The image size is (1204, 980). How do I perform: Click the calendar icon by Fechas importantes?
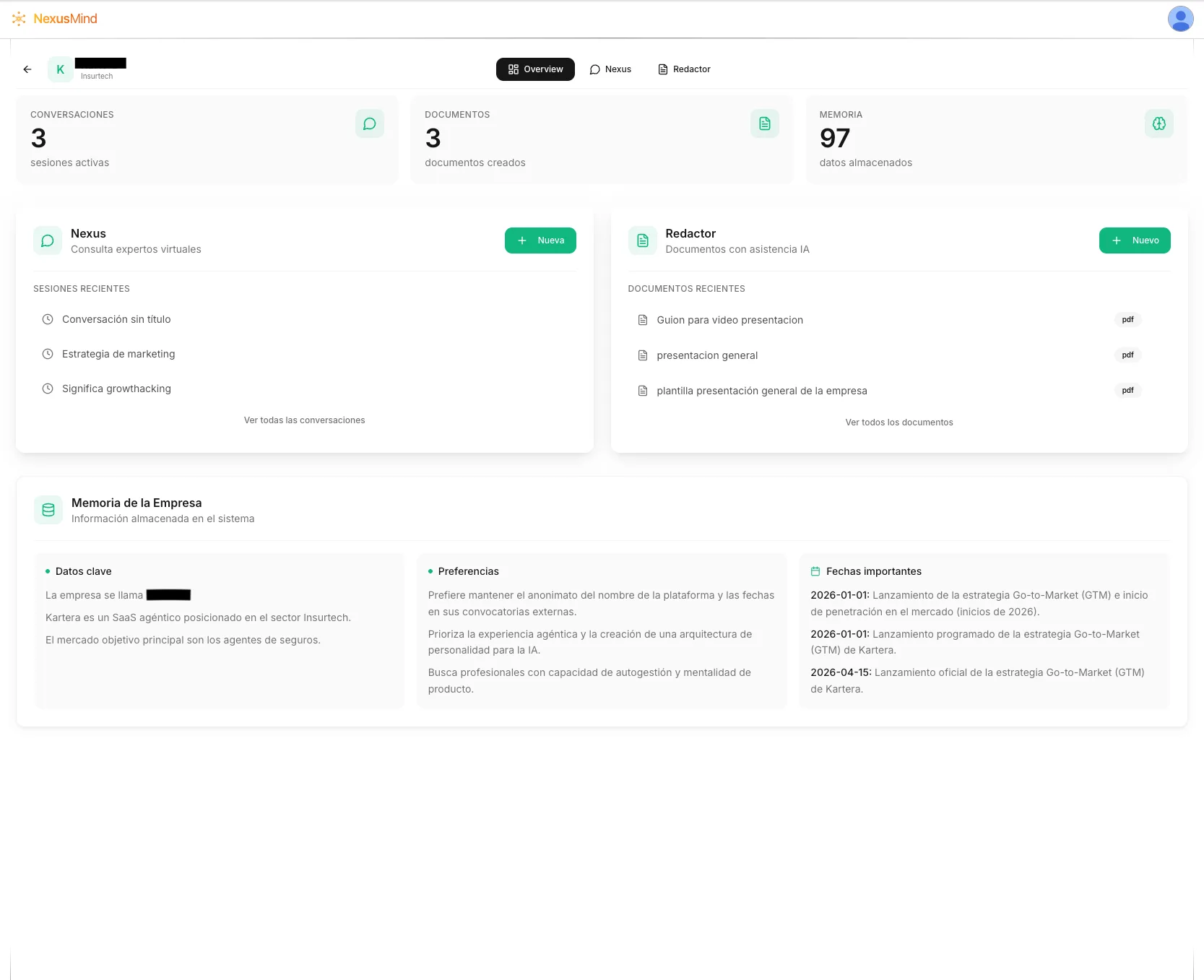tap(815, 571)
